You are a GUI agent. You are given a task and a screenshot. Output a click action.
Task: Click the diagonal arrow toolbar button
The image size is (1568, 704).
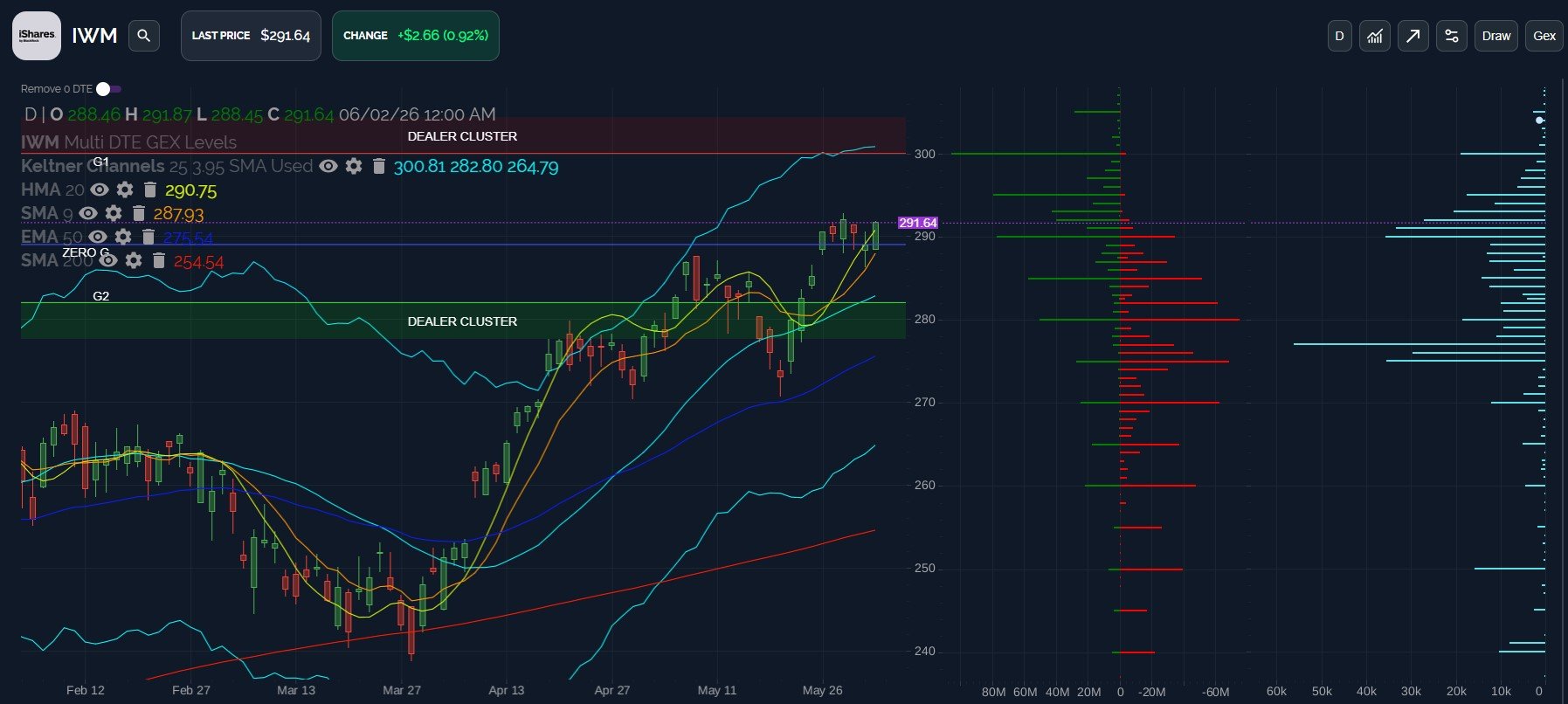coord(1413,36)
